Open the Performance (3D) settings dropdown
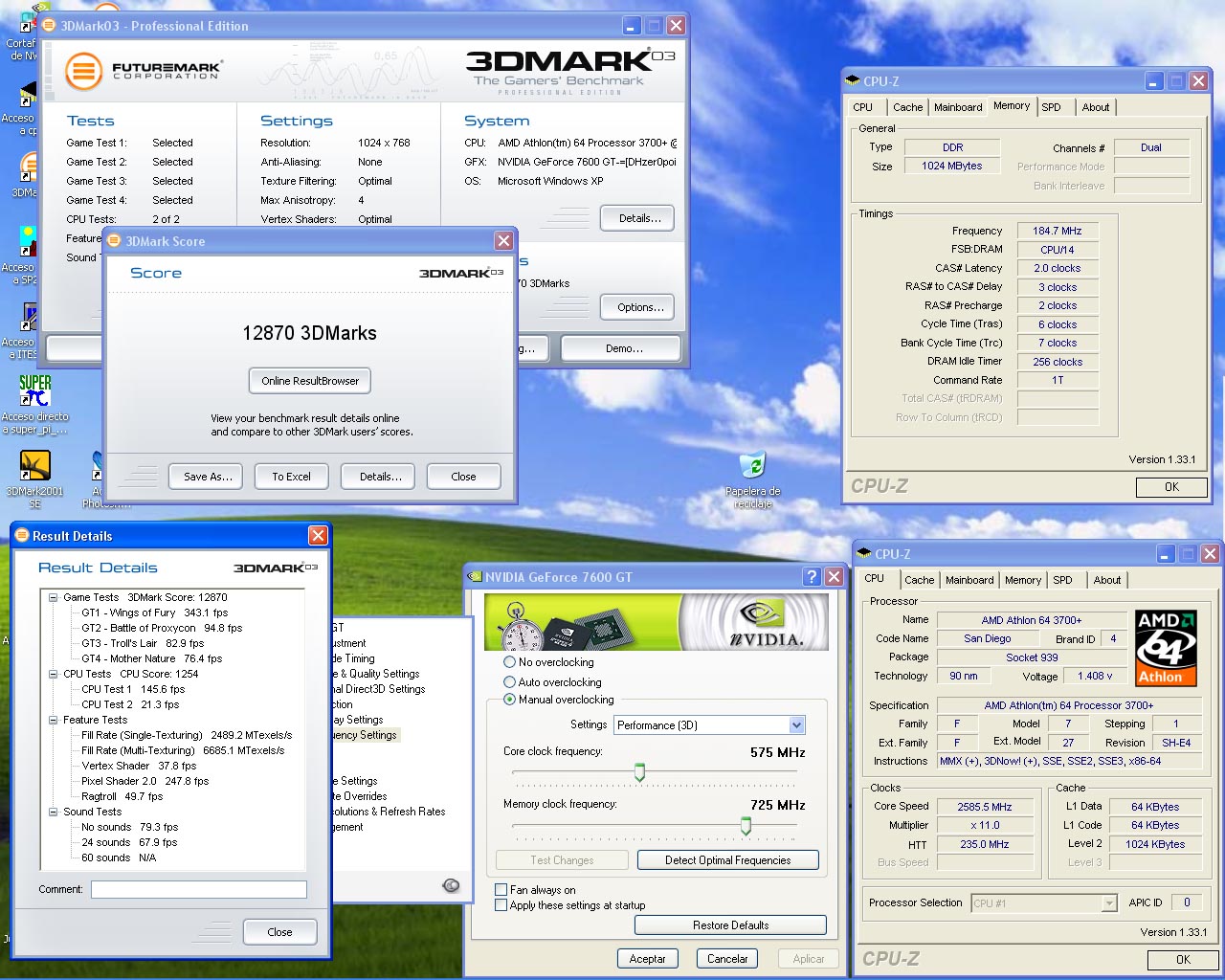1225x980 pixels. click(x=796, y=725)
